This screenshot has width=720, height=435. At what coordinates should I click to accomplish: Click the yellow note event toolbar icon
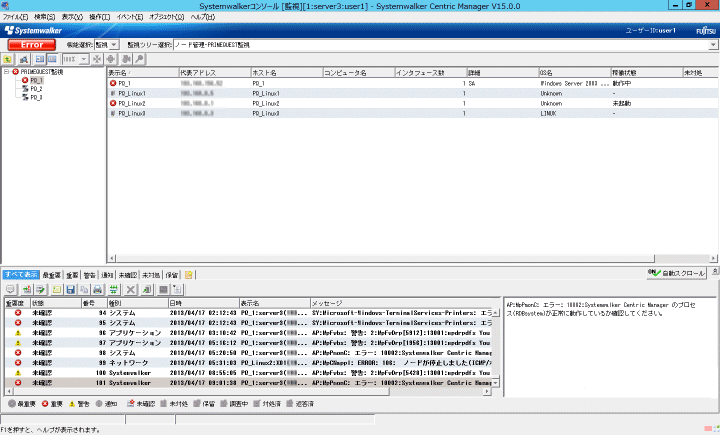coord(56,289)
